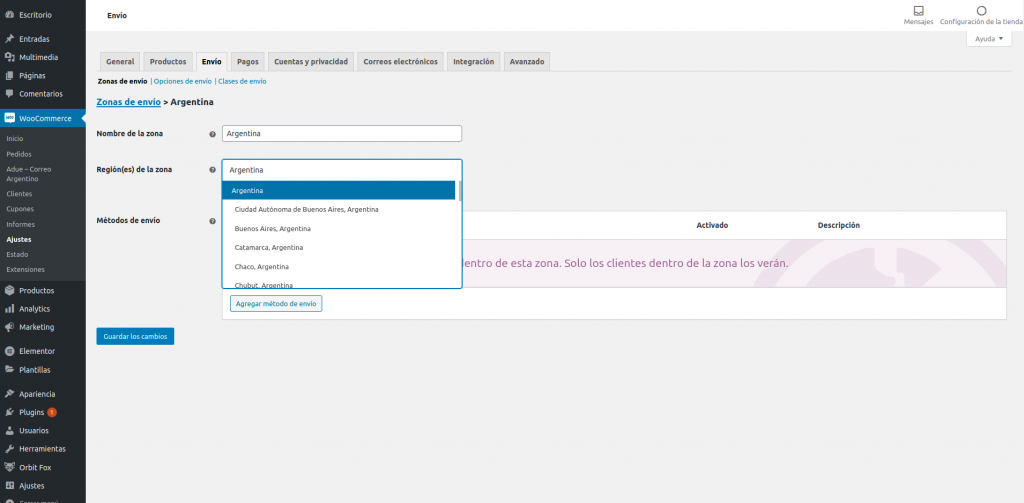Open Adue – Correo Argentino submenu item
This screenshot has width=1024, height=503.
click(29, 174)
